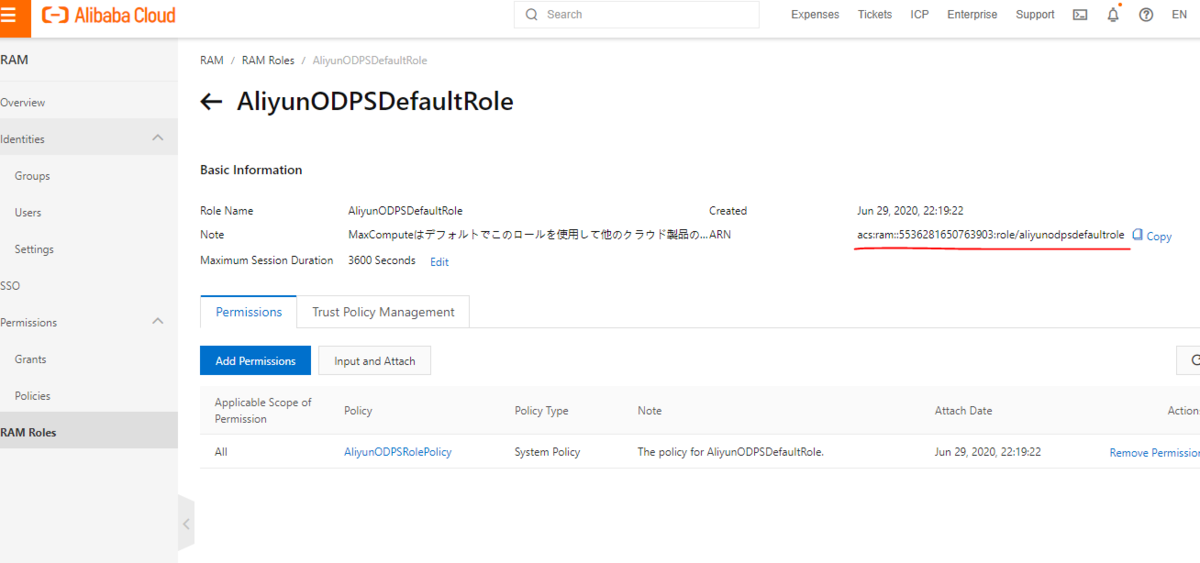Click the System Policy cell
1200x563 pixels.
(547, 452)
